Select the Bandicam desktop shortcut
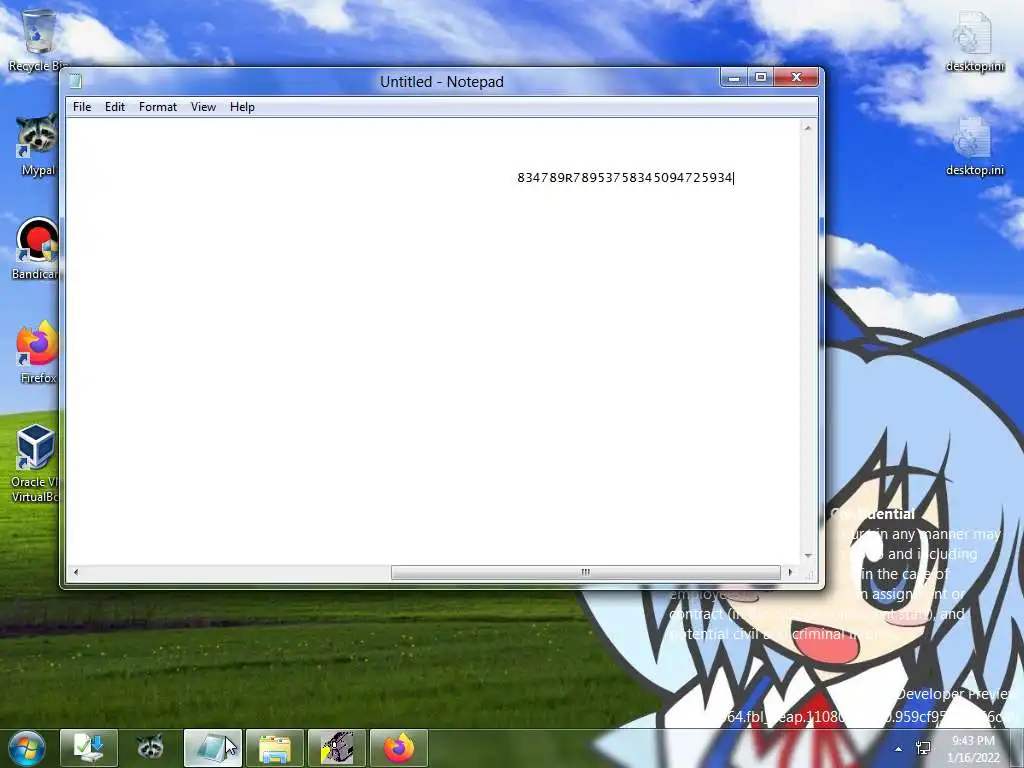The width and height of the screenshot is (1024, 768). [x=37, y=249]
